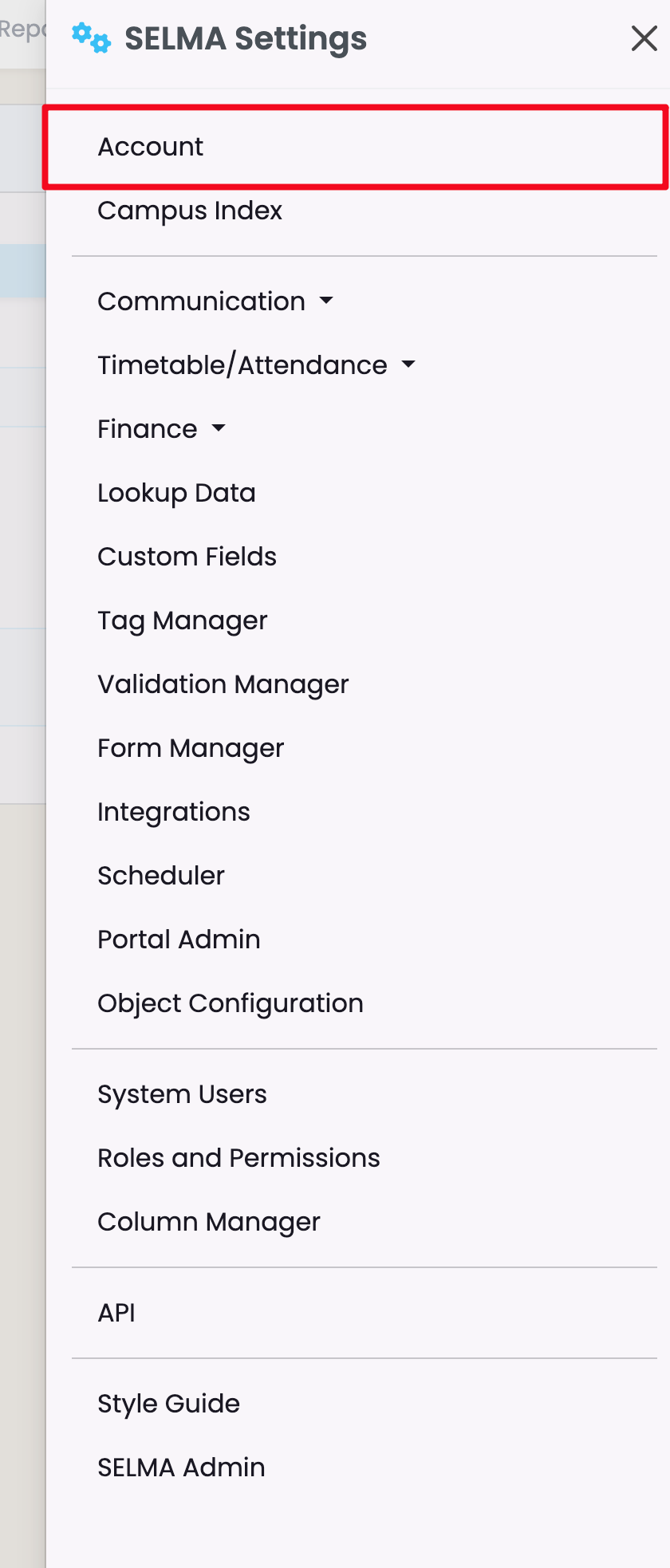Open the Integrations page
Screen dimensions: 670x1568
coord(173,812)
